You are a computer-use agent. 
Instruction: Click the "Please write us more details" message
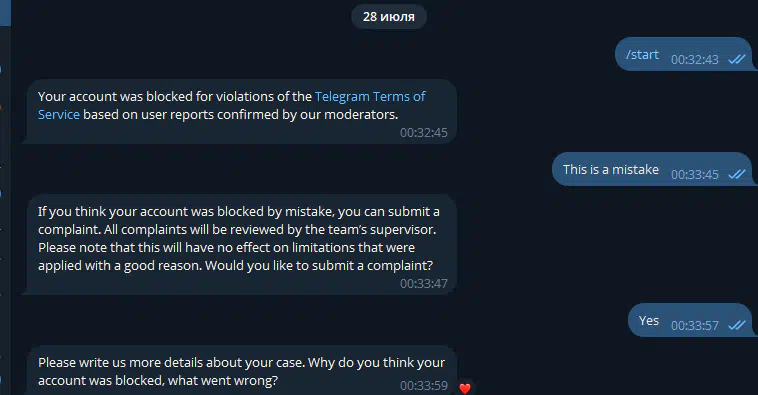pos(242,371)
